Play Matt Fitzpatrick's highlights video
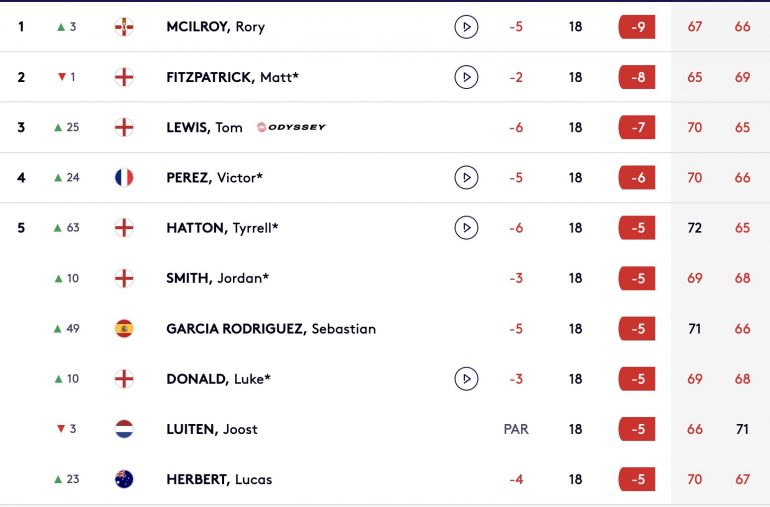 (x=466, y=77)
